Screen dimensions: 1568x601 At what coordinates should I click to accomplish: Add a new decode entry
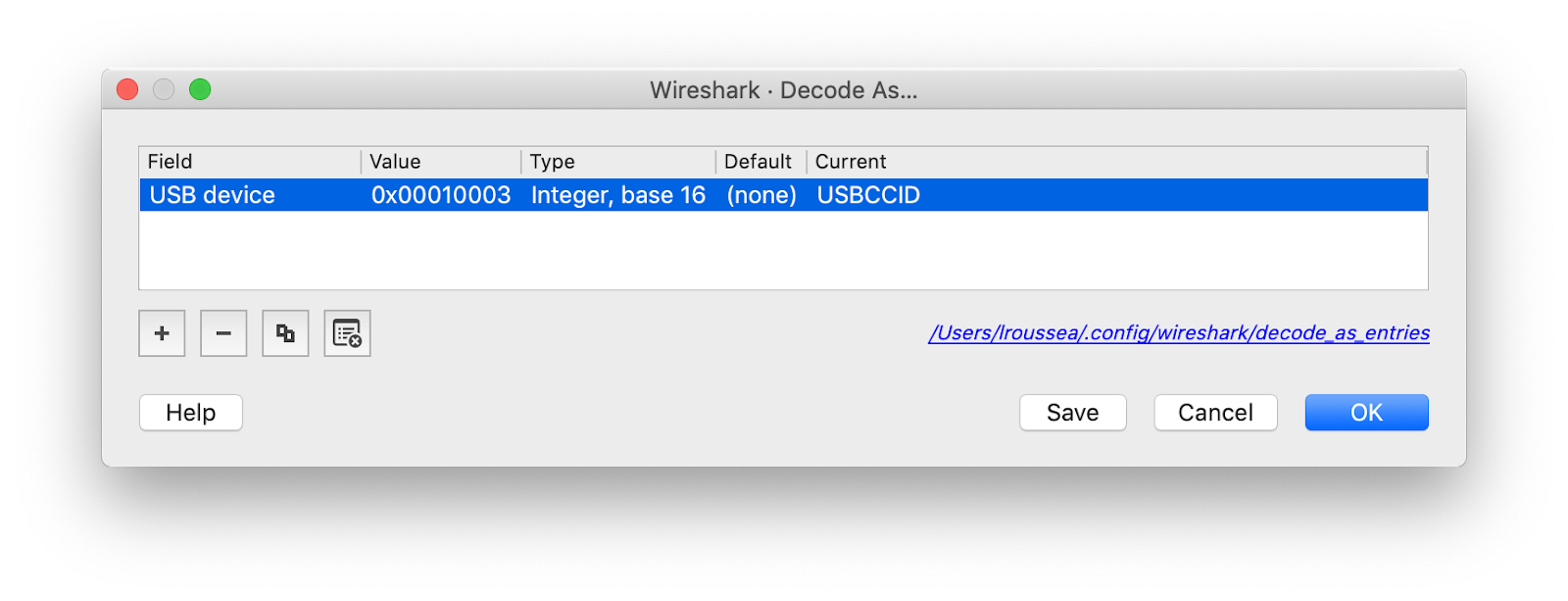[161, 333]
